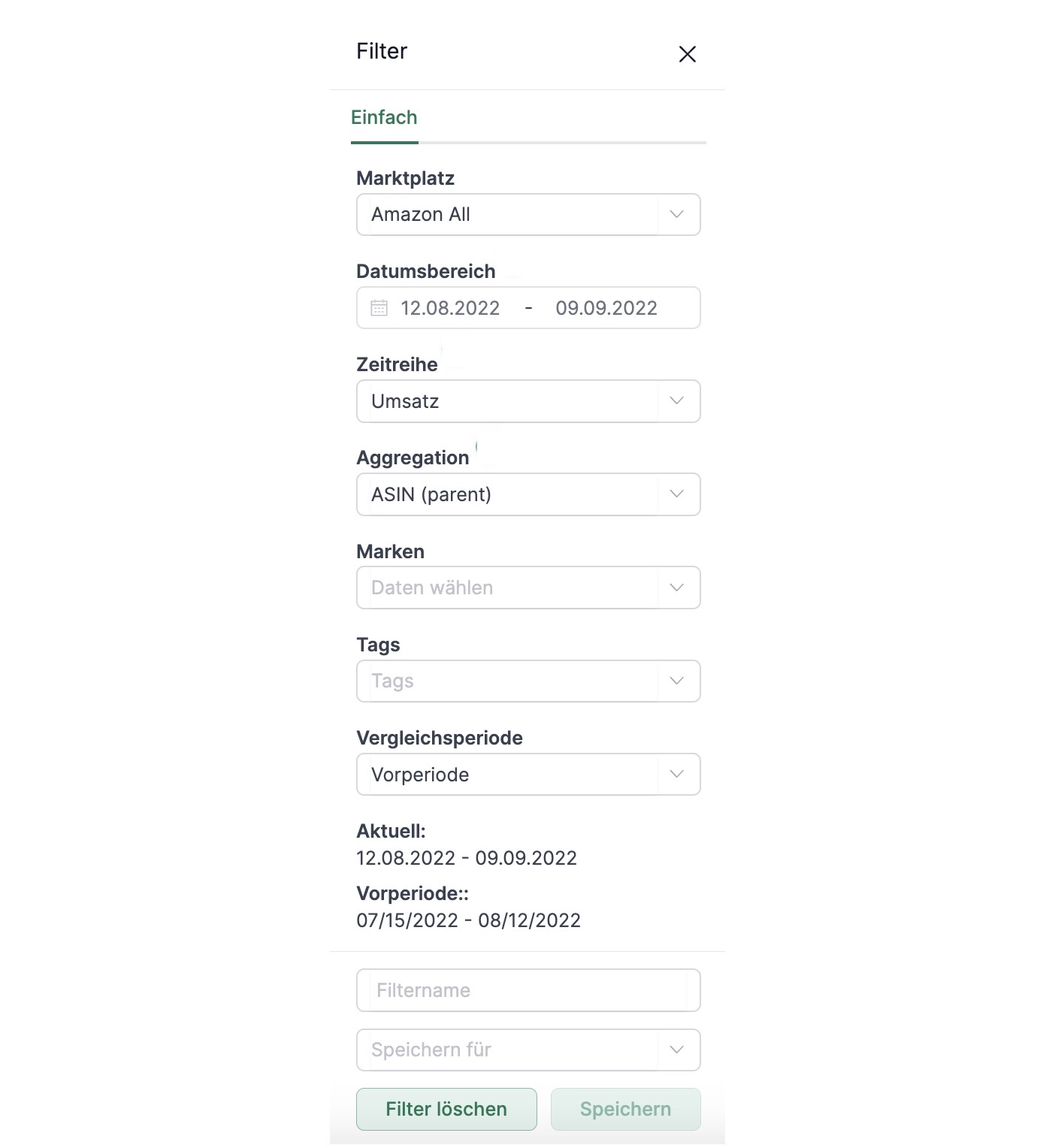Click the close X icon on the Filter panel
The width and height of the screenshot is (1058, 1148).
[x=687, y=54]
